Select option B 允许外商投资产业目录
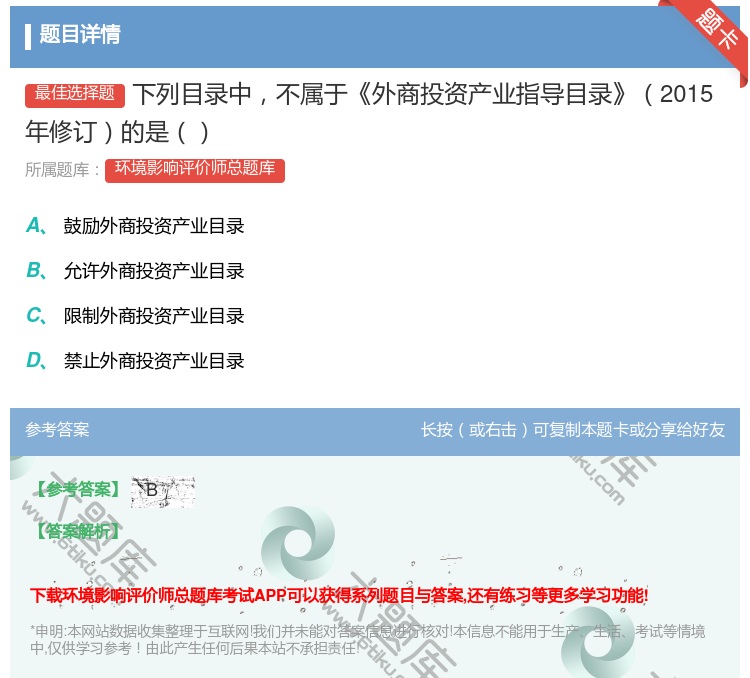The height and width of the screenshot is (678, 750). tap(135, 271)
